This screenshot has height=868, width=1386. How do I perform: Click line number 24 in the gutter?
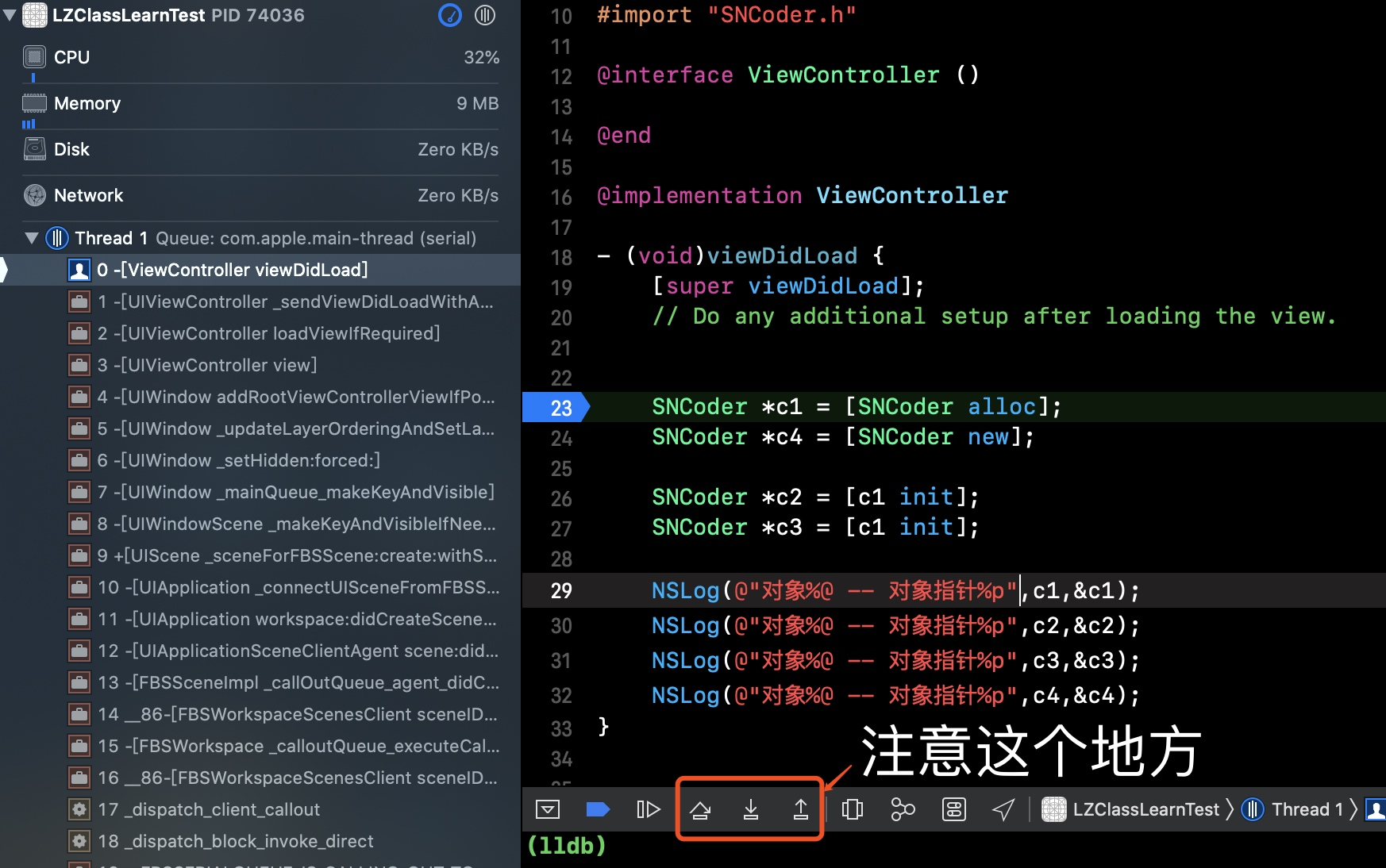(561, 438)
